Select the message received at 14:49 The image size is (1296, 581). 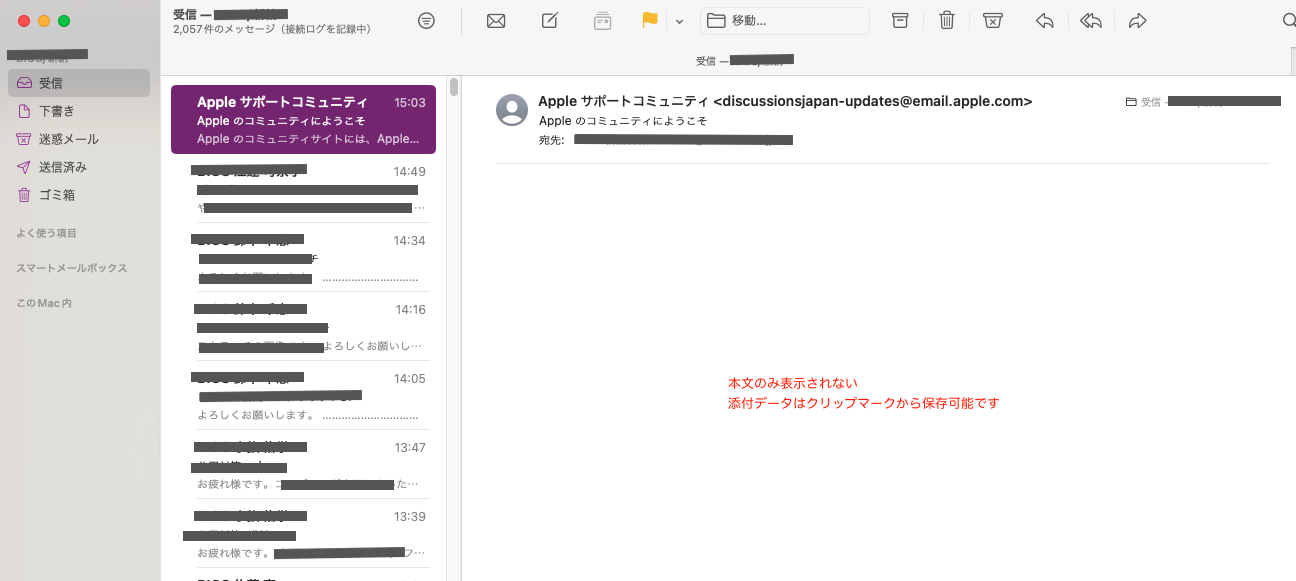click(303, 189)
